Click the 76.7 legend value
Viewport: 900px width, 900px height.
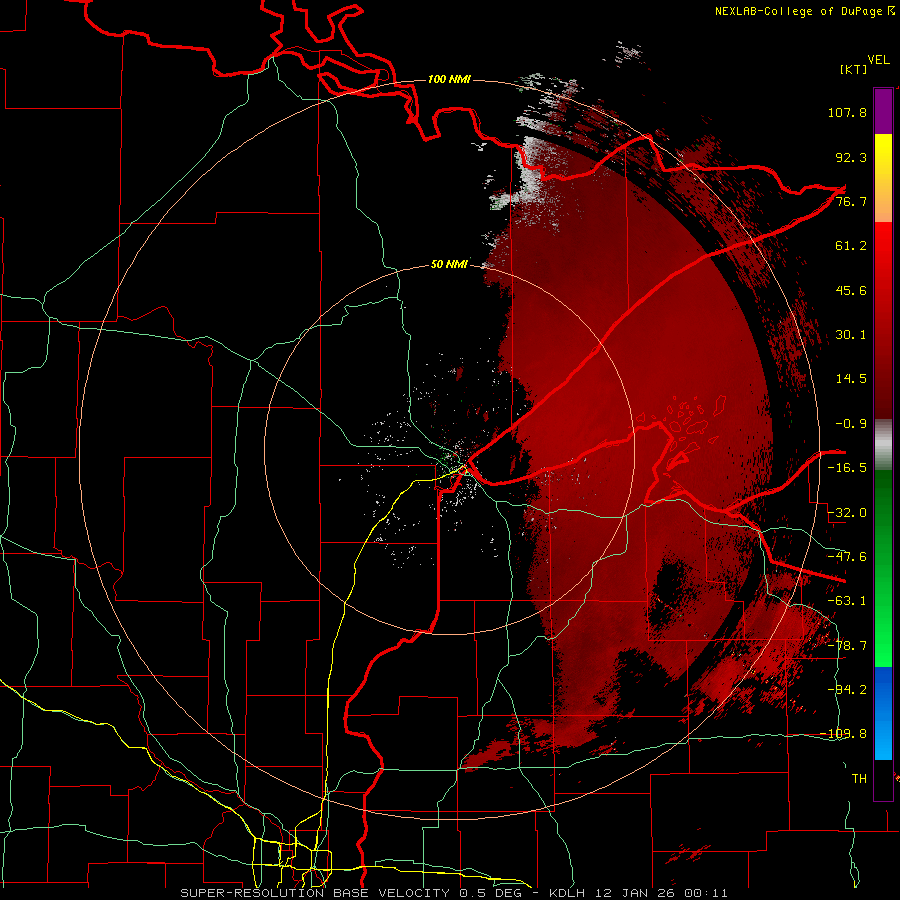coord(851,201)
